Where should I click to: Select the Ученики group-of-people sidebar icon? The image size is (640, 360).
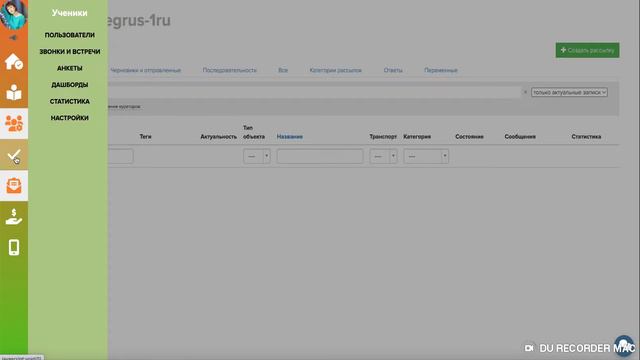[14, 123]
